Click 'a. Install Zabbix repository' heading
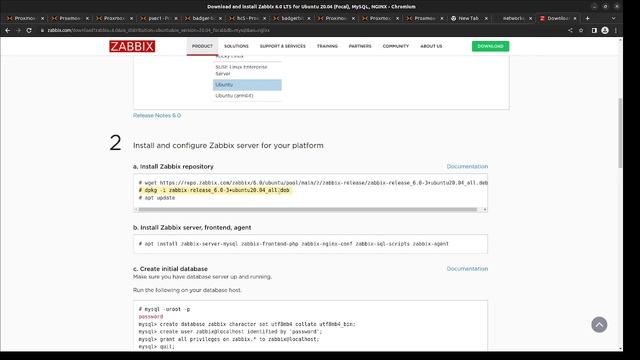The width and height of the screenshot is (640, 360). tap(173, 167)
